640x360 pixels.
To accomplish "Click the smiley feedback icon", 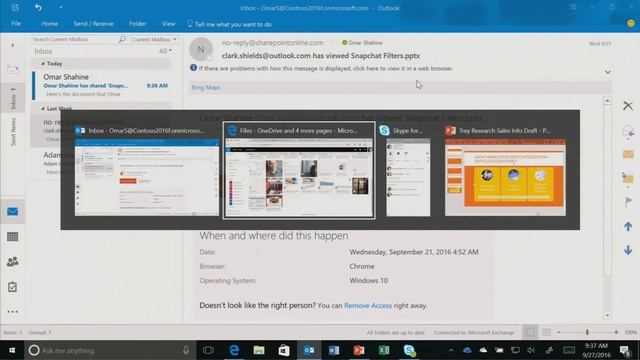I will pos(631,24).
